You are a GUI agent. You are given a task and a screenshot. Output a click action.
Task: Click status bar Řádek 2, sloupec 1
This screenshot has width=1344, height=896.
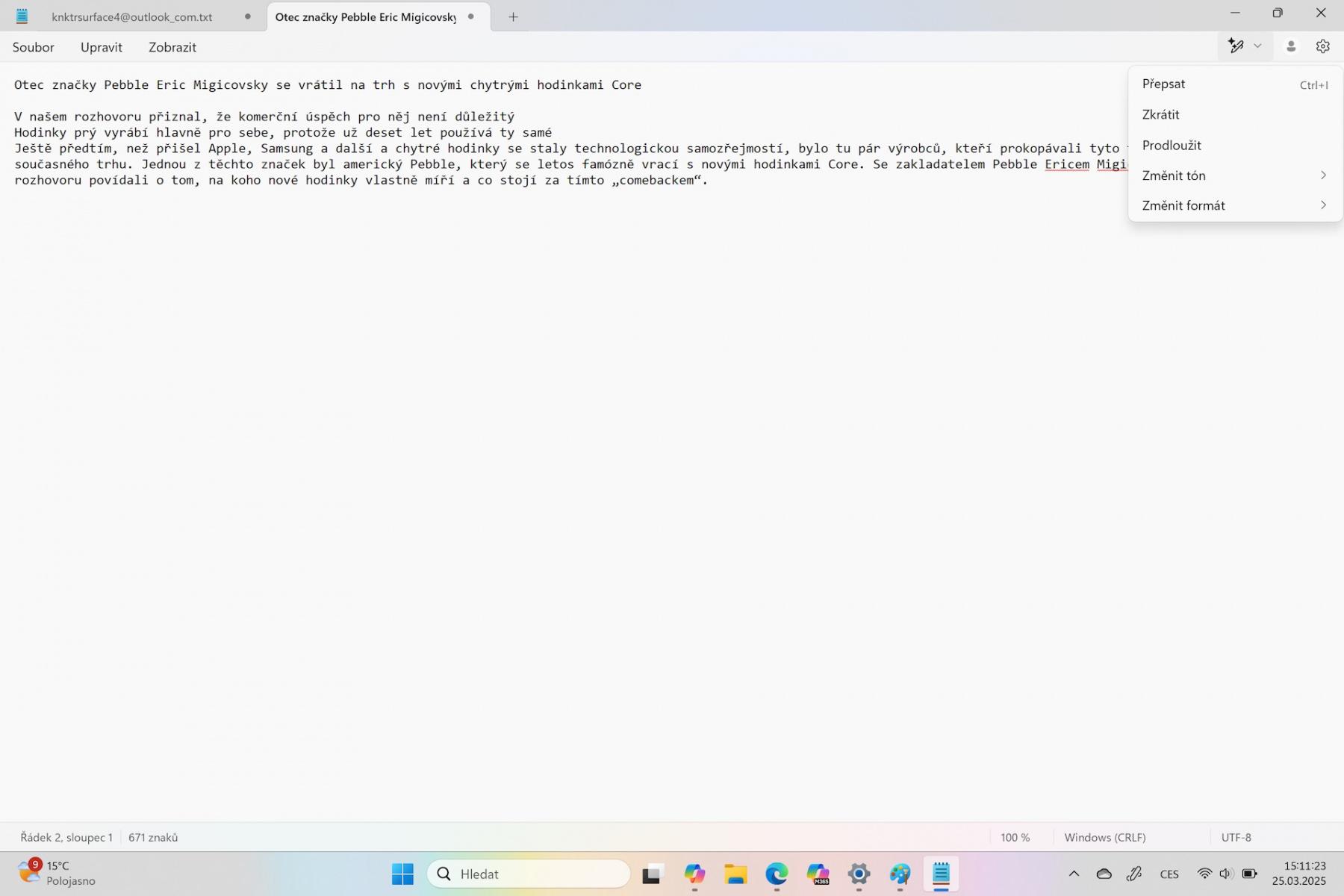pos(66,837)
